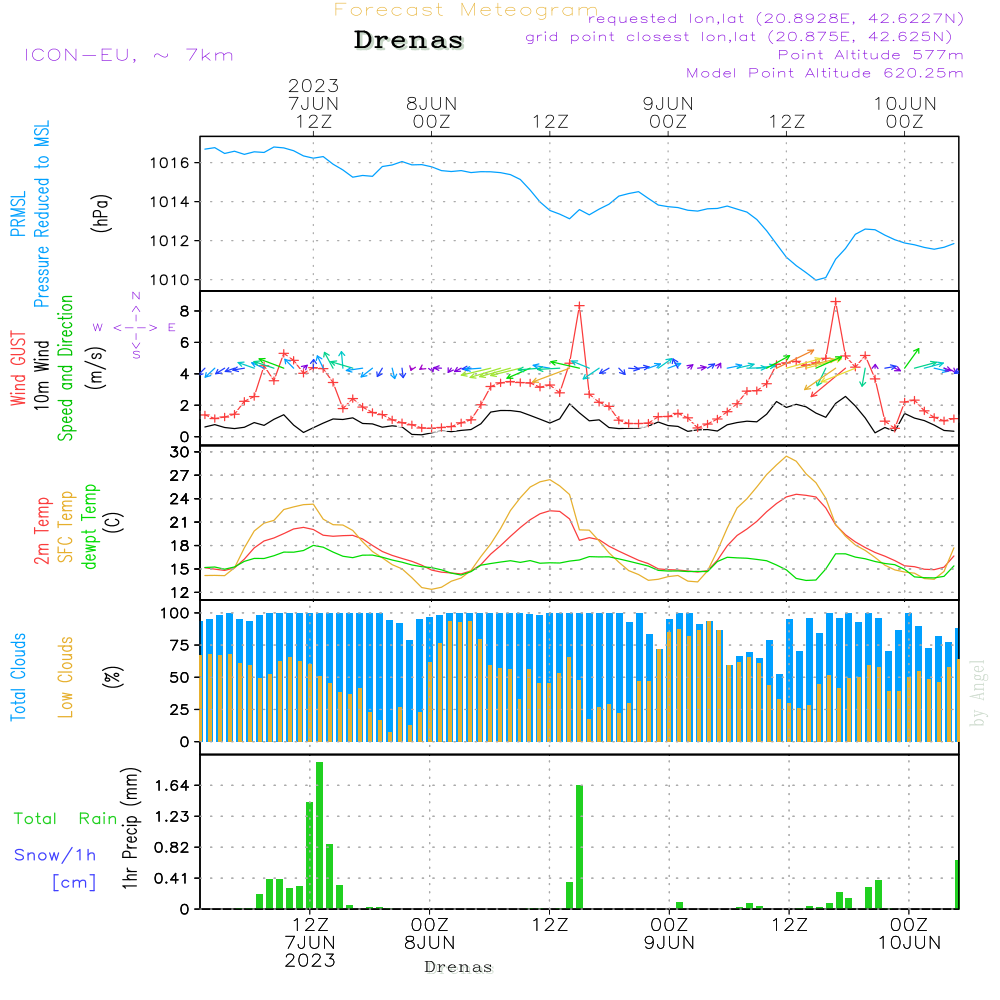Viewport: 1000px width, 1000px height.
Task: Click the grid point closest lon,lat text
Action: pyautogui.click(x=739, y=37)
